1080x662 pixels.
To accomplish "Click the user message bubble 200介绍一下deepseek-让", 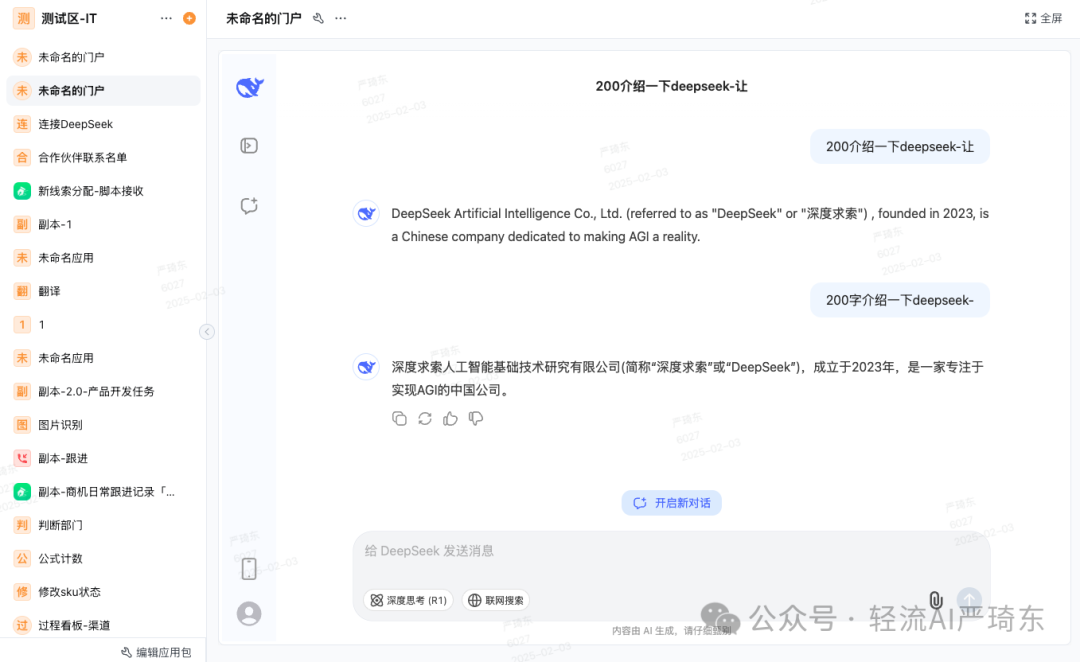I will point(900,147).
